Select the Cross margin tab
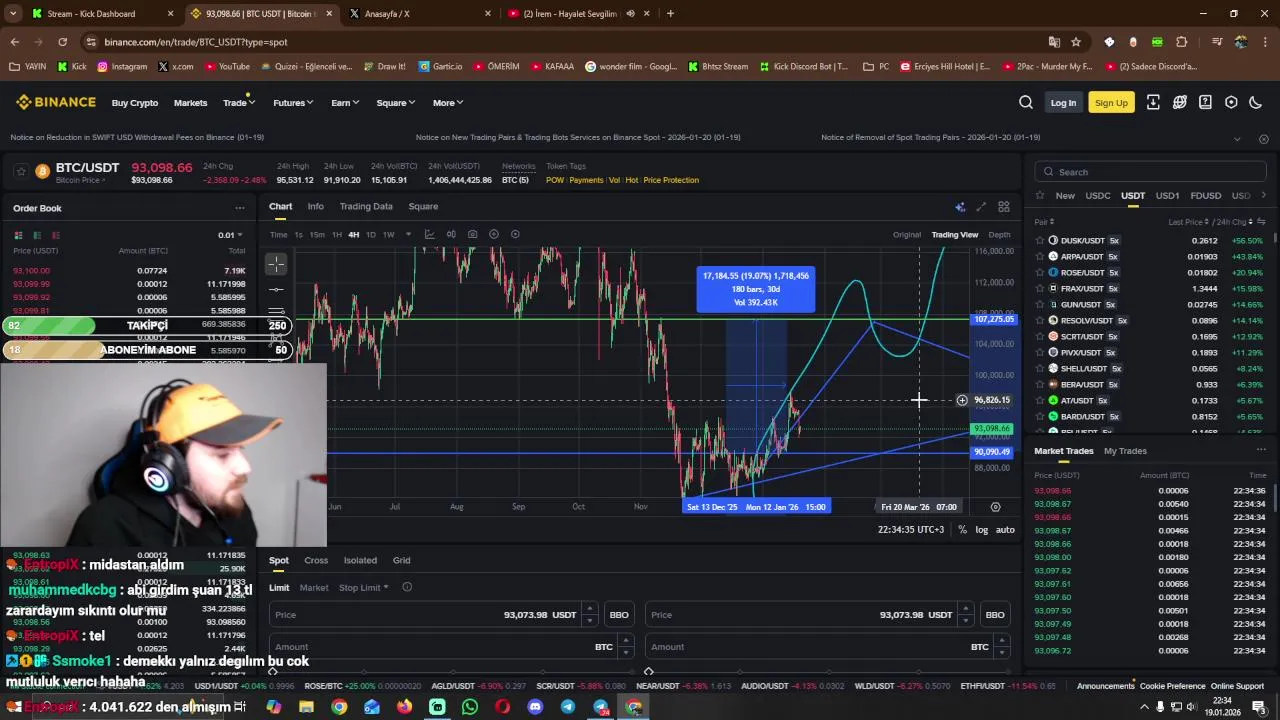This screenshot has width=1280, height=720. (316, 561)
